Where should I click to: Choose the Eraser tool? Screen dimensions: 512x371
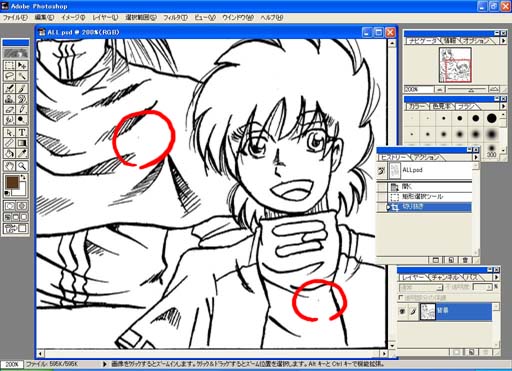coord(10,109)
